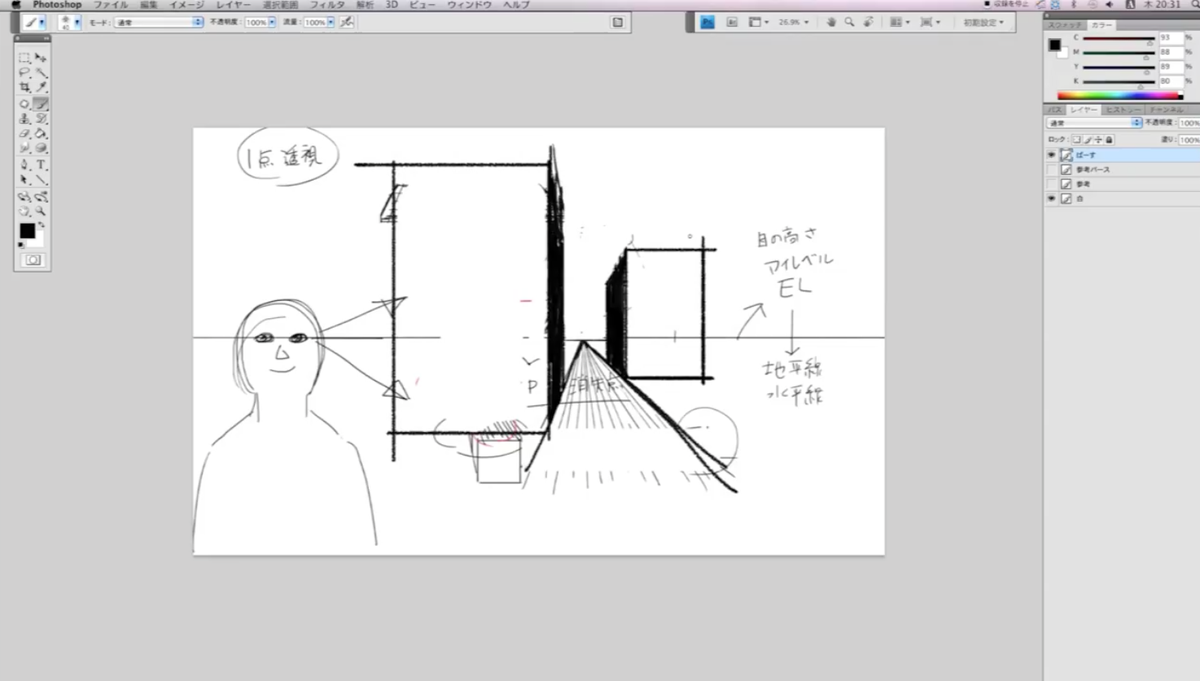Hide the ぱーす layer
1200x681 pixels.
[x=1051, y=155]
